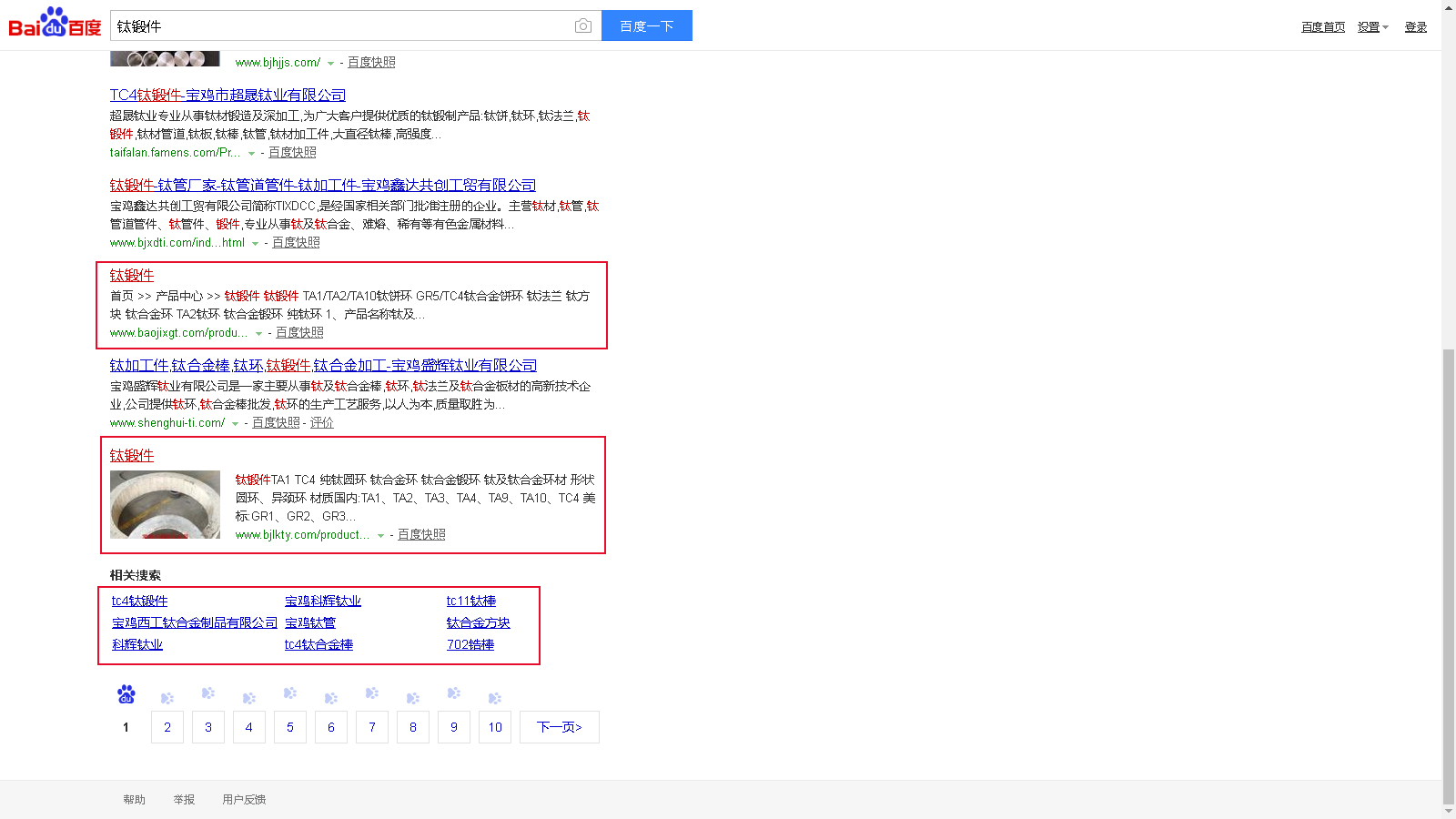Click related search tc4钛合金棒
Image resolution: width=1456 pixels, height=819 pixels.
(x=318, y=644)
